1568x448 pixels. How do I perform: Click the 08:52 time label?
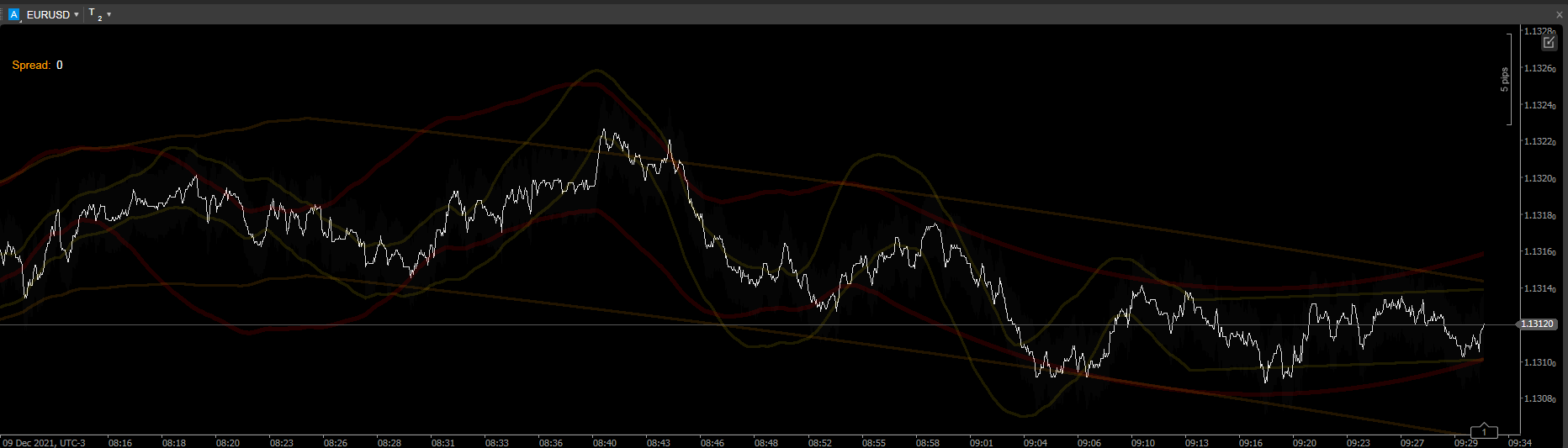click(819, 442)
